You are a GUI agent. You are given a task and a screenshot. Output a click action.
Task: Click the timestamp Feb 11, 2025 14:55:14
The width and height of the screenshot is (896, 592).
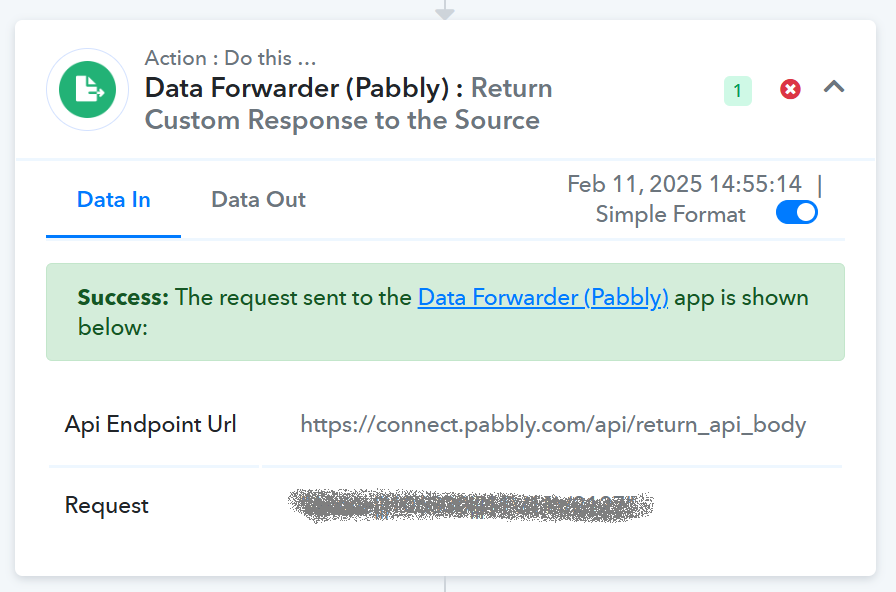coord(684,185)
